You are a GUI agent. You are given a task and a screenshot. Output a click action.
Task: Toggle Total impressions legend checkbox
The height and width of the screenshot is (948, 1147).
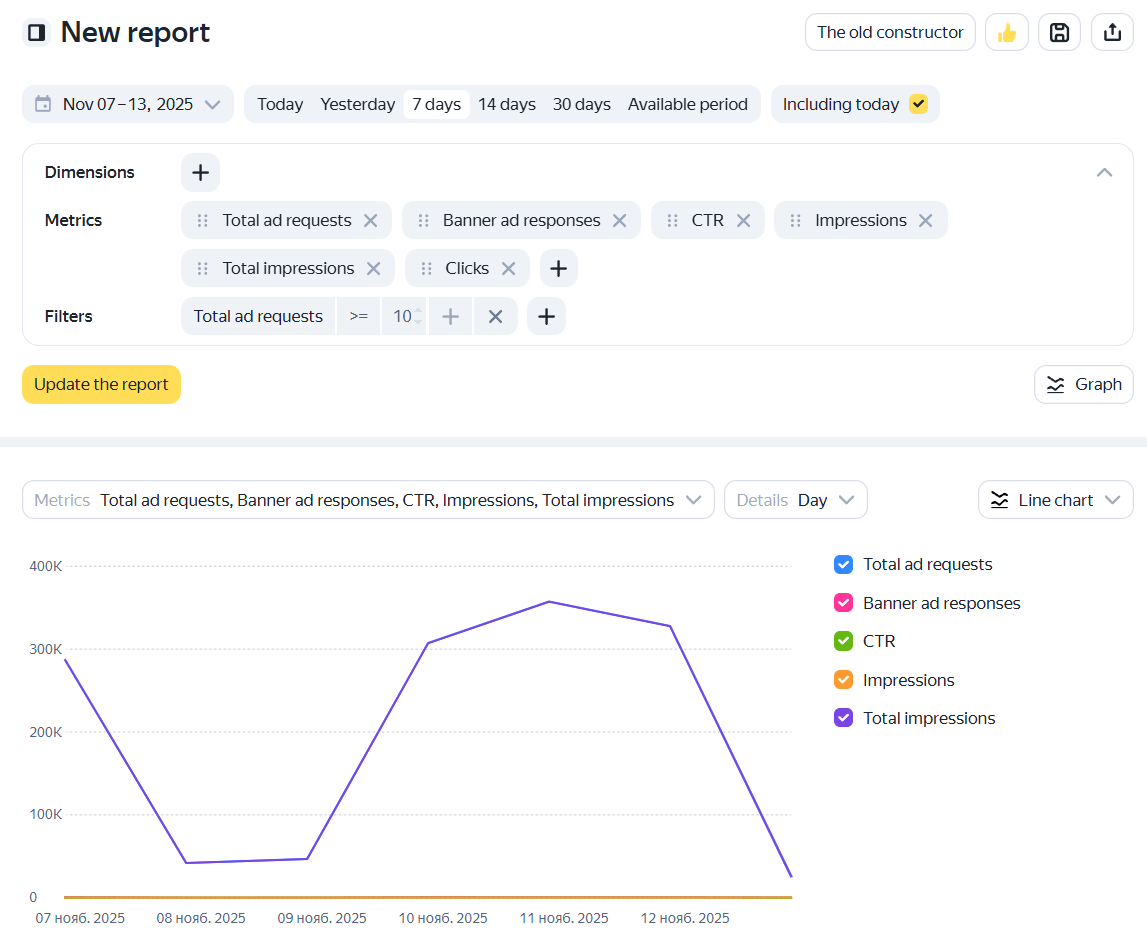tap(843, 718)
